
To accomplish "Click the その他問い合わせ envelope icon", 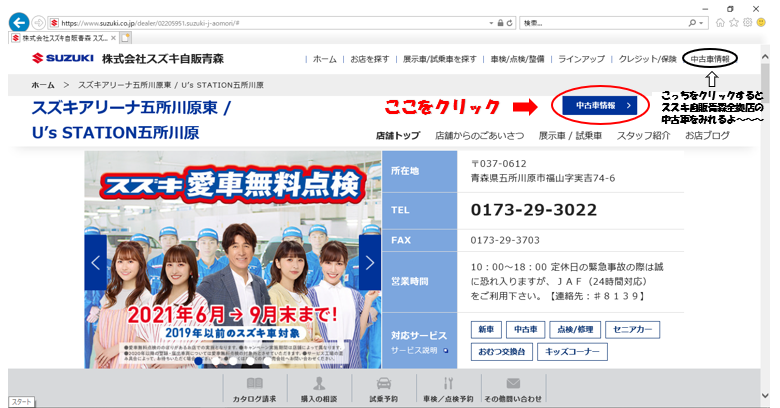I will [x=513, y=383].
